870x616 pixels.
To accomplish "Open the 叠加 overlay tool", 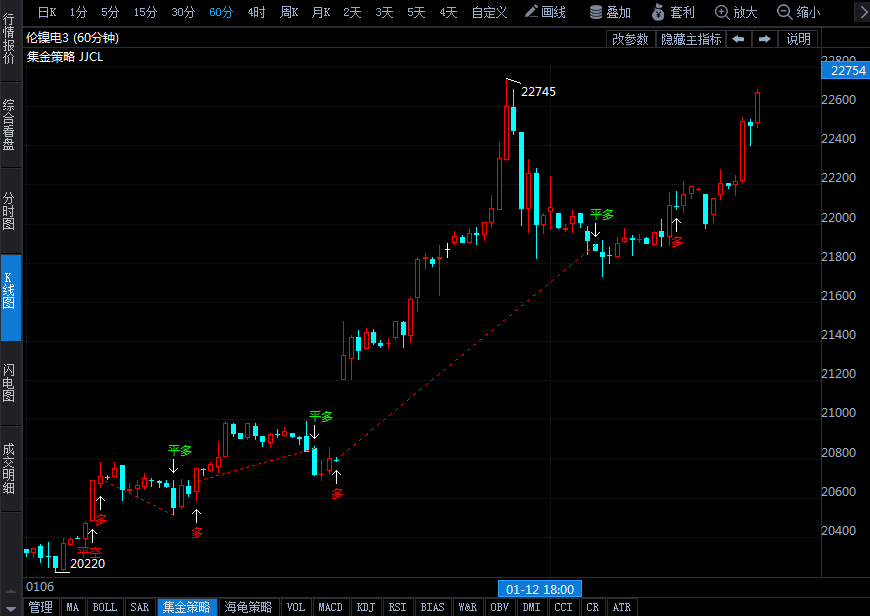I will coord(610,12).
